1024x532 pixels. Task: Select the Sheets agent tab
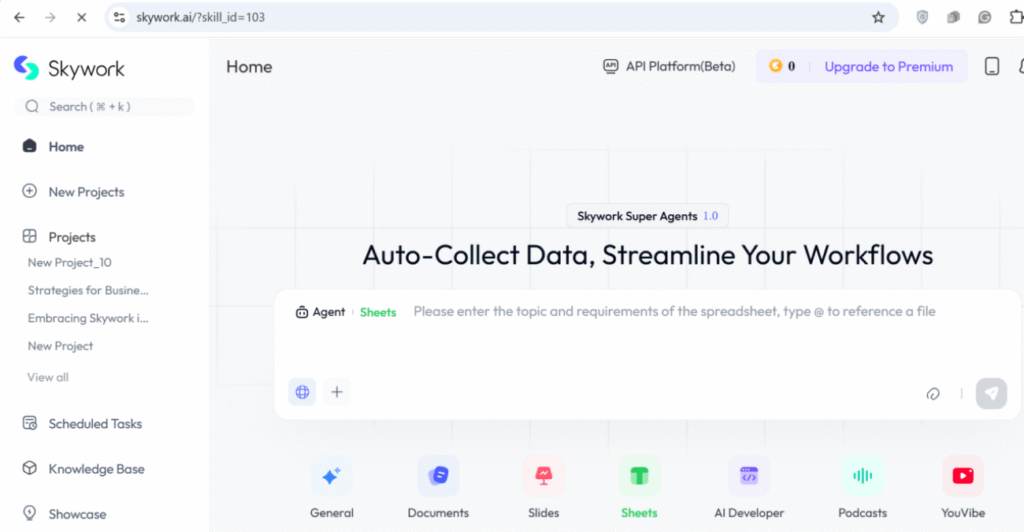378,312
